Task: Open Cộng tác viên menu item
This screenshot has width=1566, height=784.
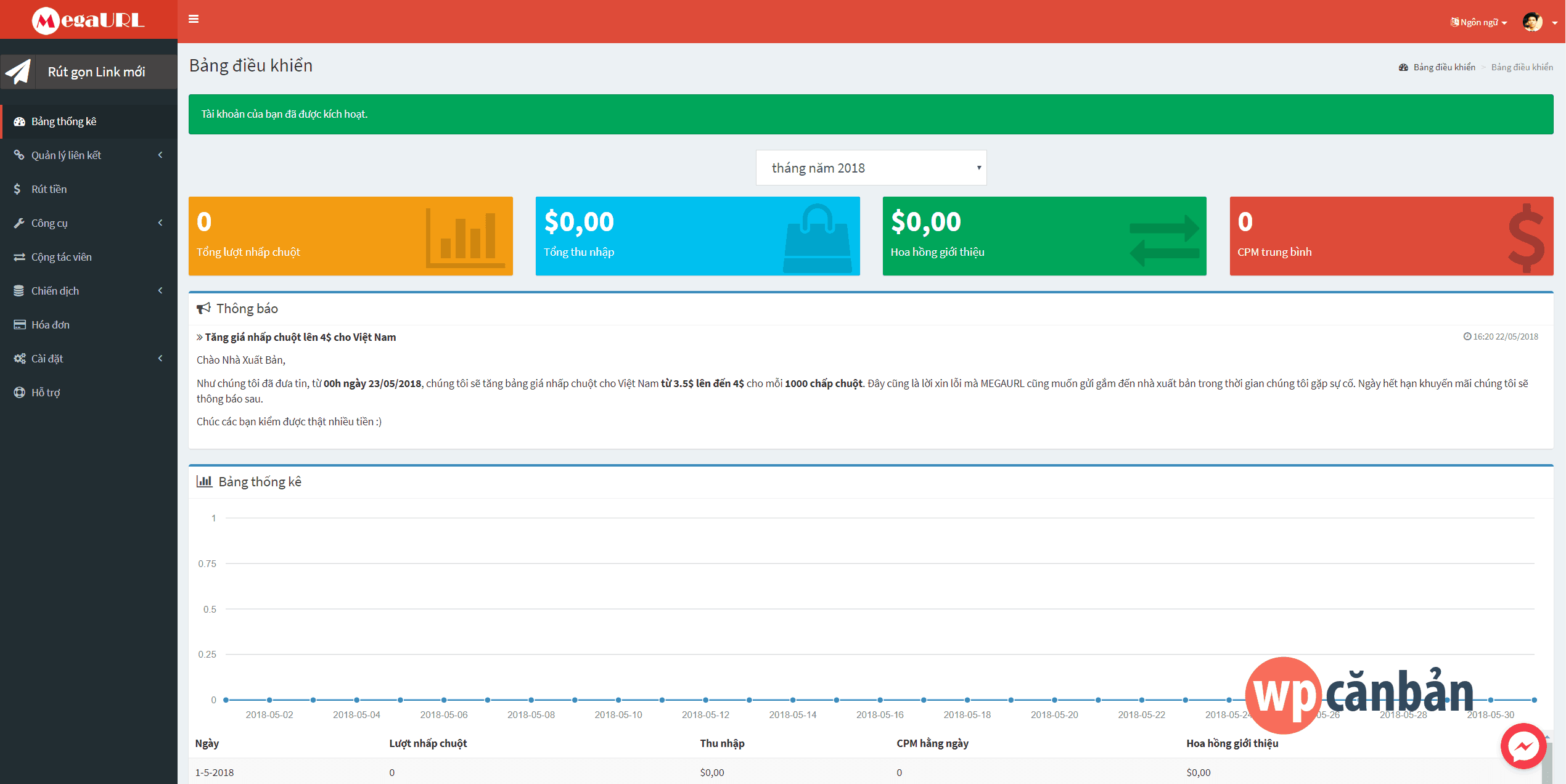Action: 89,257
